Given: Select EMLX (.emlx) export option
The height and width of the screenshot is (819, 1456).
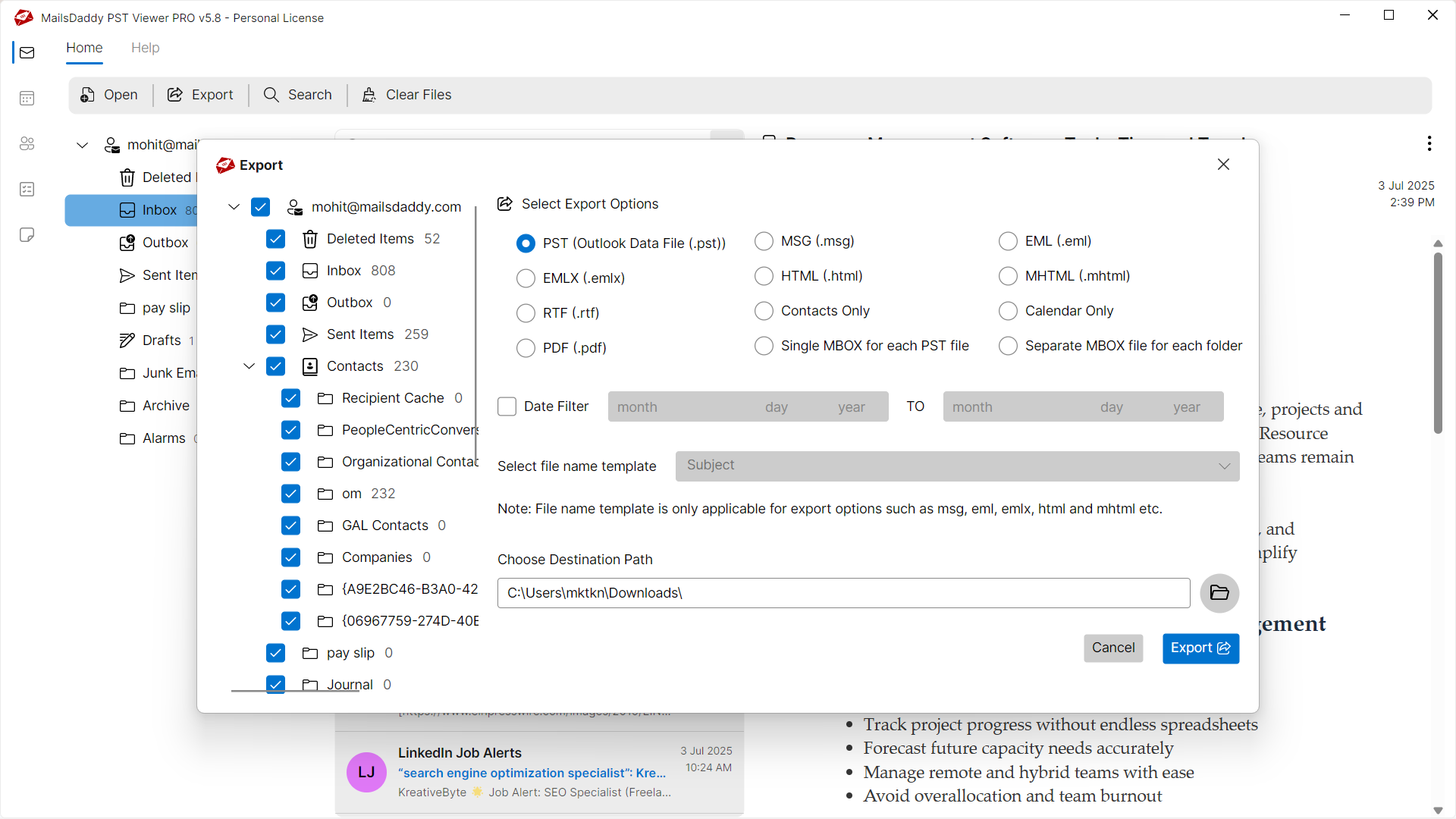Looking at the screenshot, I should coord(526,278).
